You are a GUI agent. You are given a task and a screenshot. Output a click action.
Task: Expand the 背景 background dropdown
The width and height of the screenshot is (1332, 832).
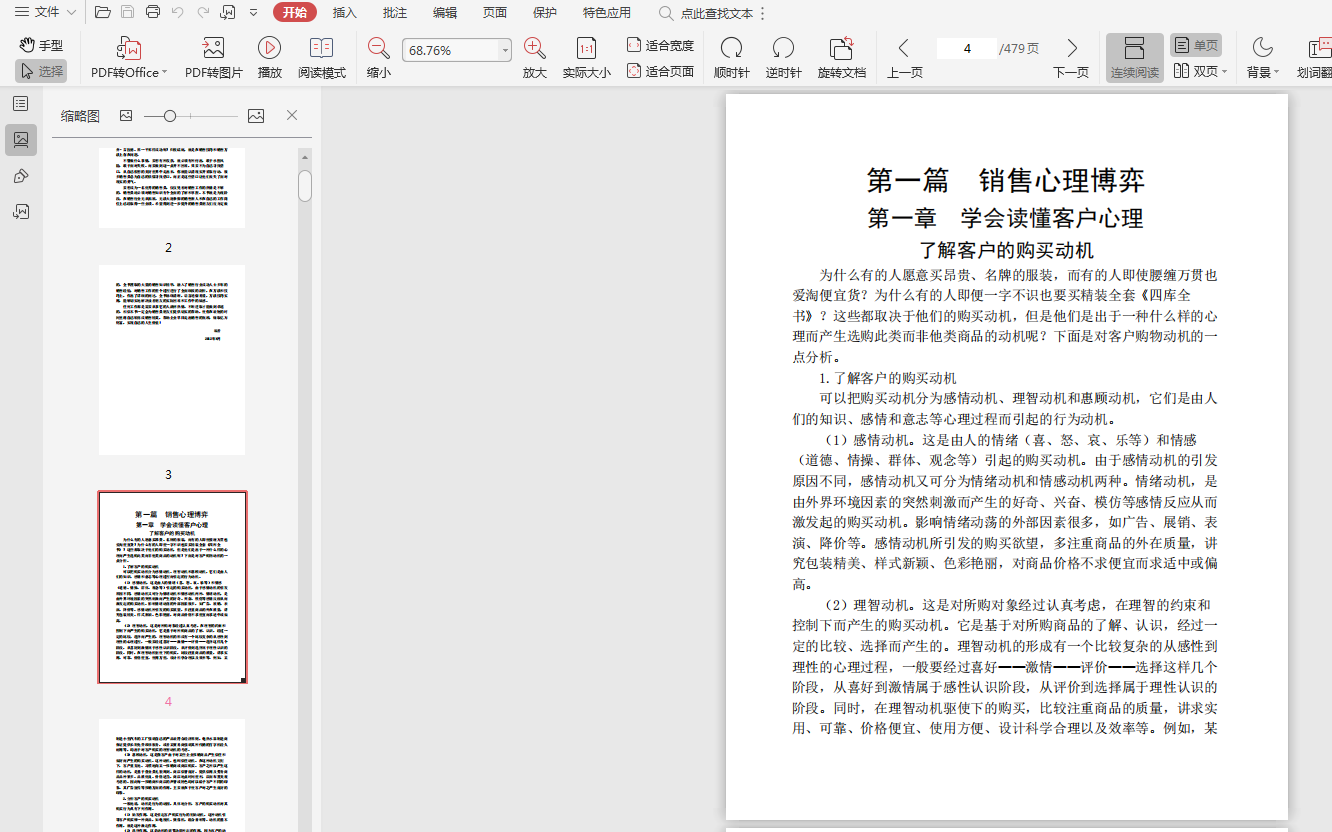click(x=1276, y=72)
